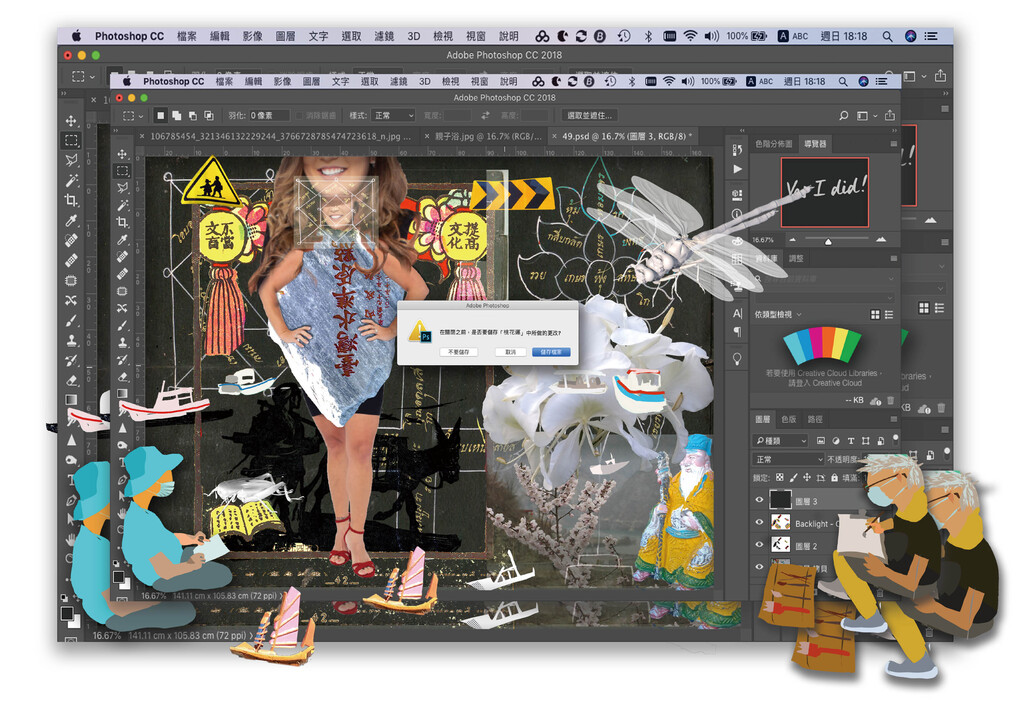Click the 羽化 feather input field
This screenshot has height=709, width=1024.
point(268,115)
